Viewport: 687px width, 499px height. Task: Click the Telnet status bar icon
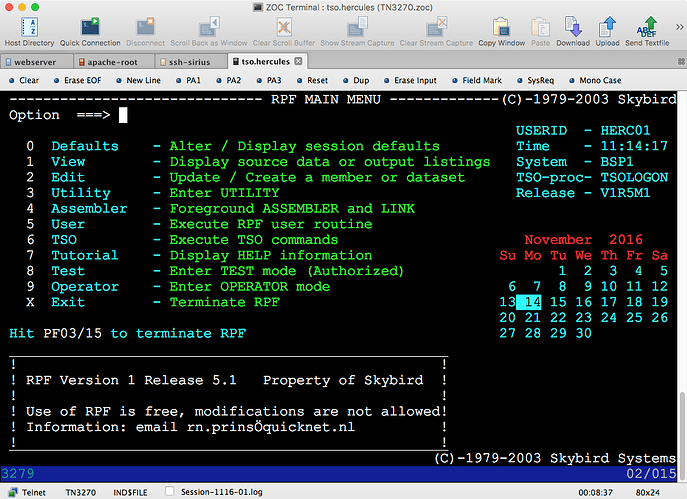tap(13, 492)
